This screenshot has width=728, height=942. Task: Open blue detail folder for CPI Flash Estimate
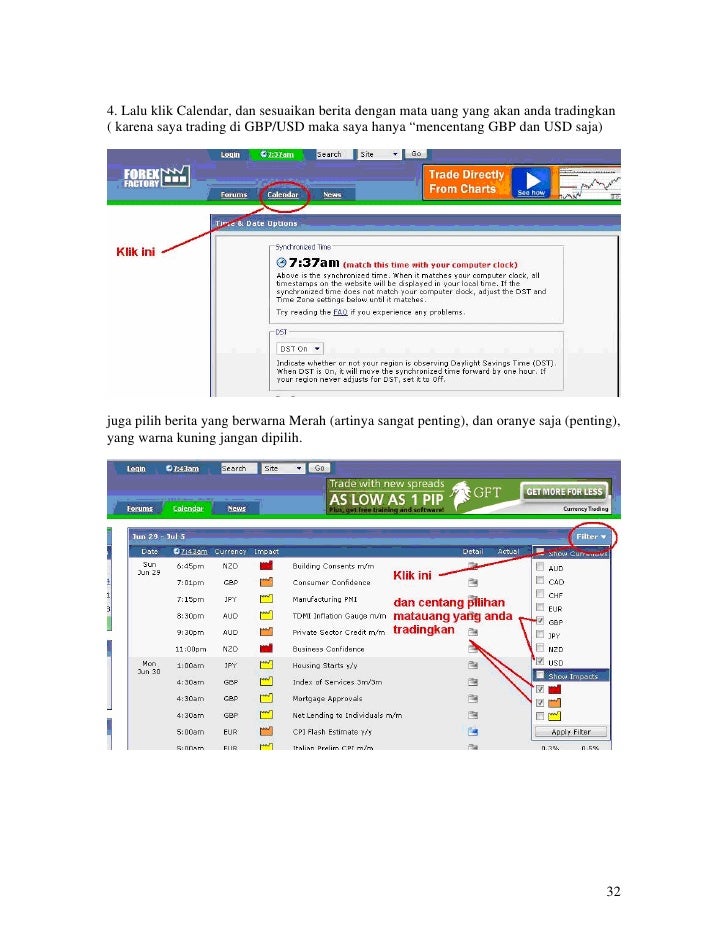pos(473,732)
